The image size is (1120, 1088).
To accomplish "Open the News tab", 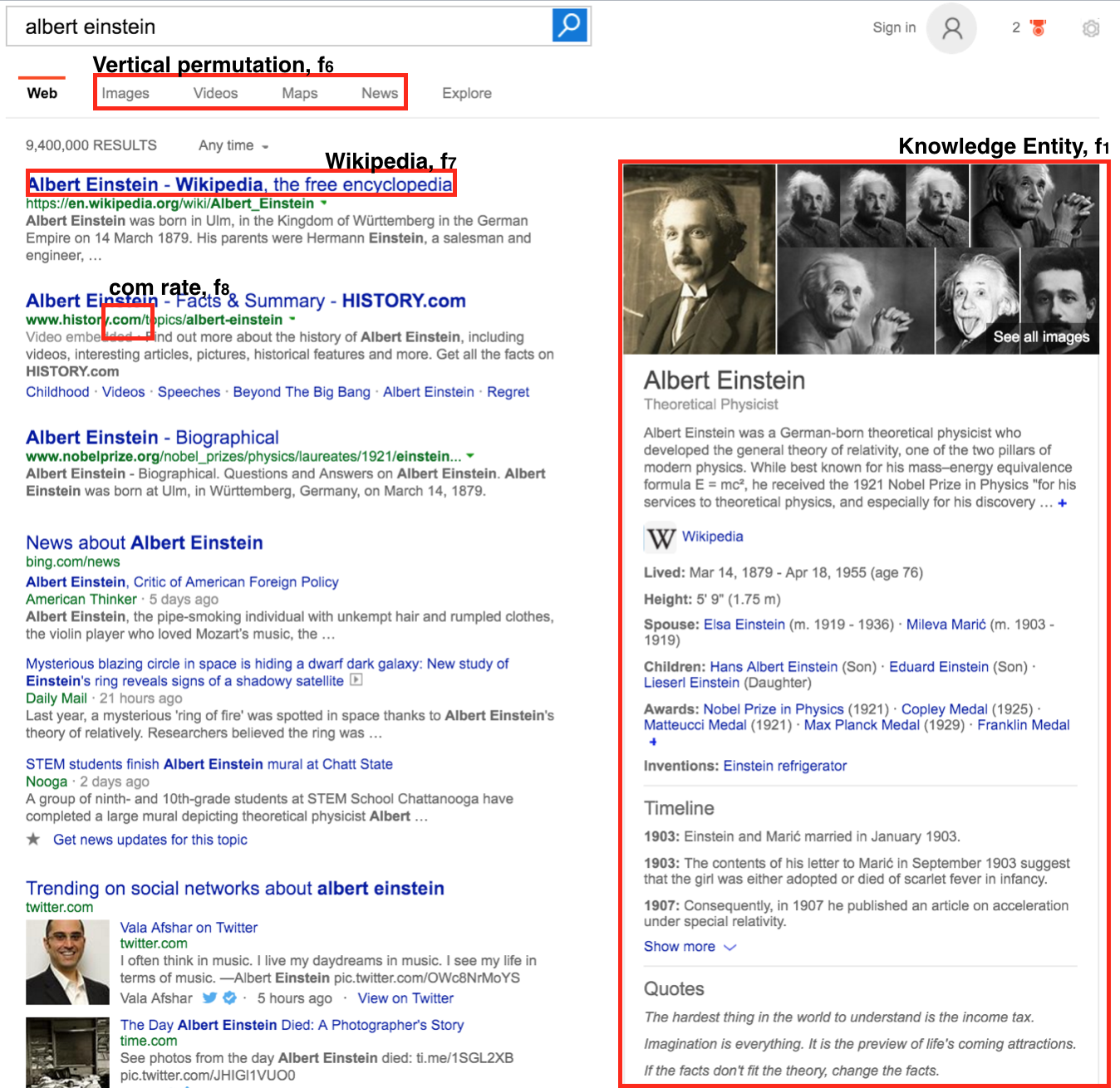I will coord(380,93).
